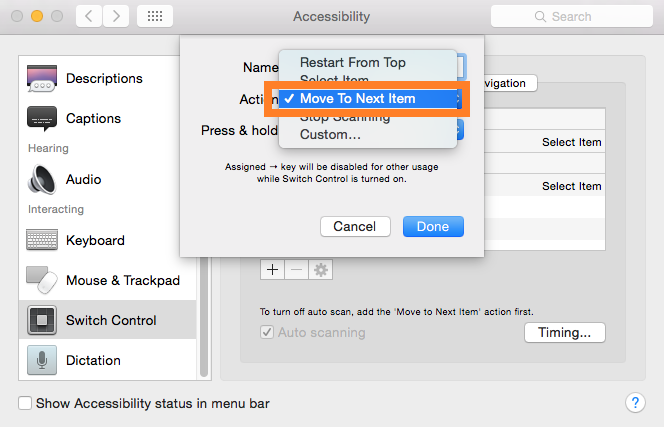Screen dimensions: 664x427
Task: Choose Restart From Top menu option
Action: 352,62
